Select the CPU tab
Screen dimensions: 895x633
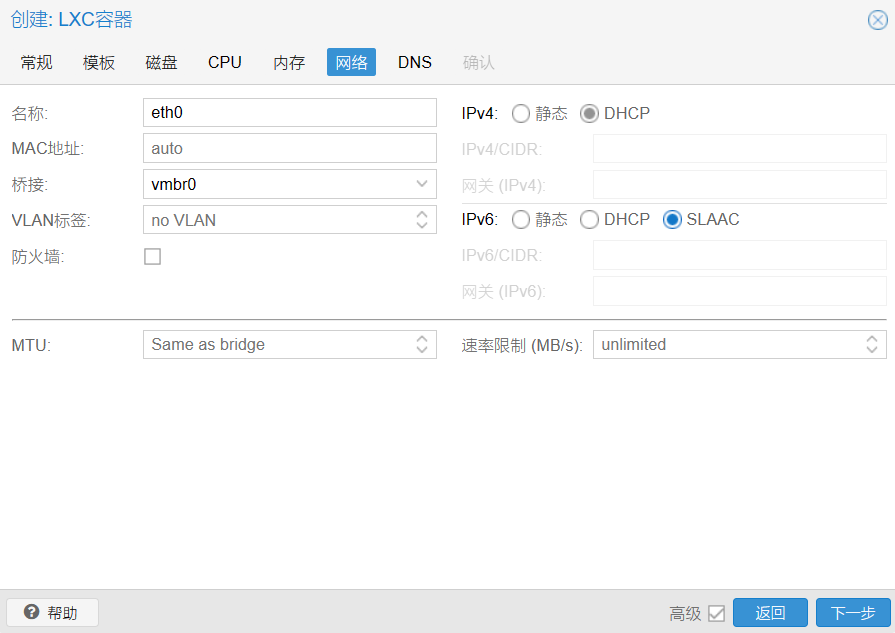pyautogui.click(x=224, y=62)
